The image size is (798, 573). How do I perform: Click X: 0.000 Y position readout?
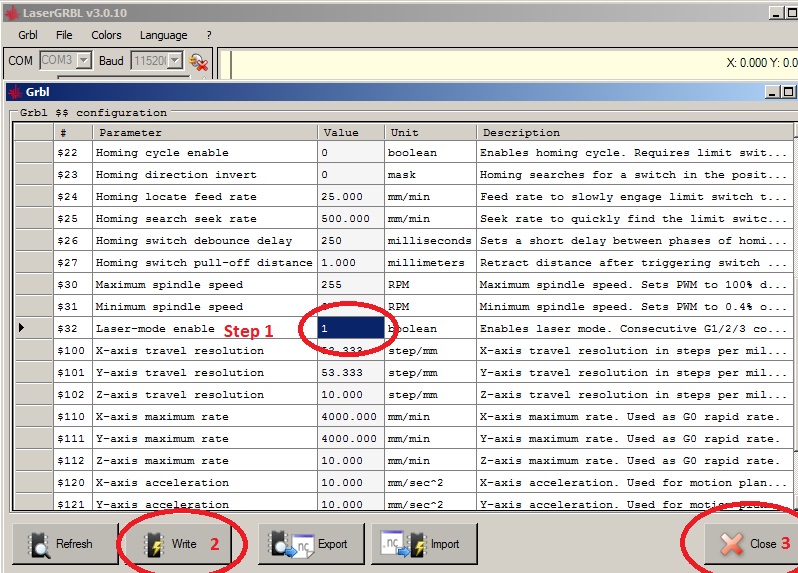tap(761, 63)
